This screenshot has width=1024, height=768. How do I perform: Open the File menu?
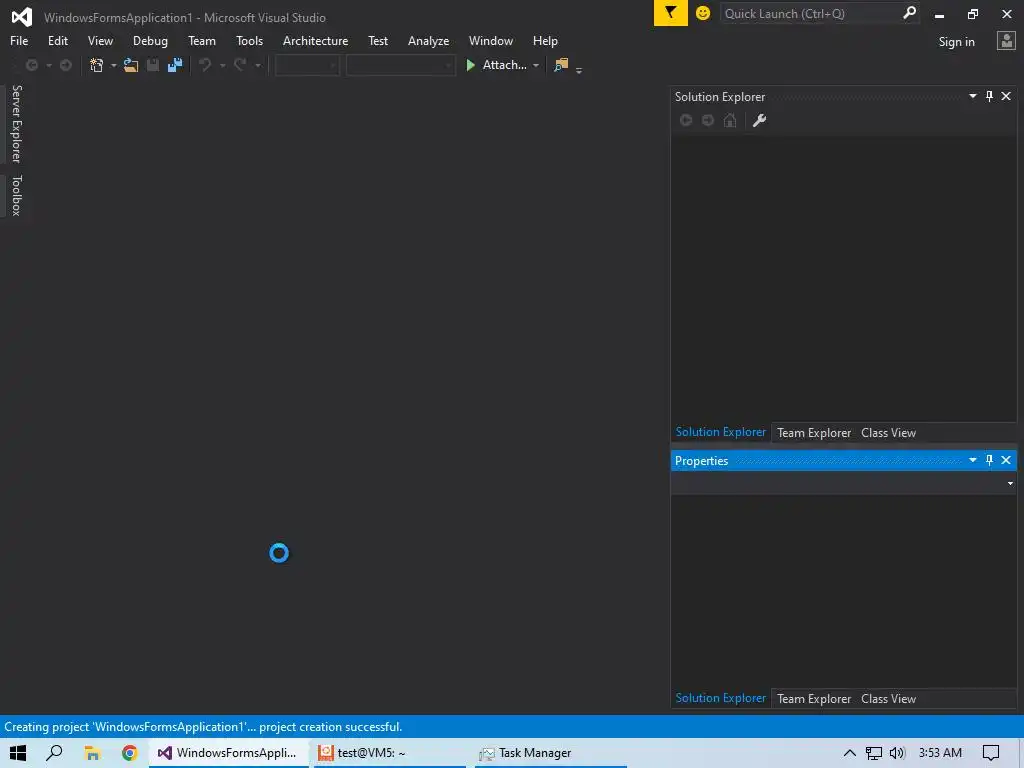pyautogui.click(x=19, y=40)
